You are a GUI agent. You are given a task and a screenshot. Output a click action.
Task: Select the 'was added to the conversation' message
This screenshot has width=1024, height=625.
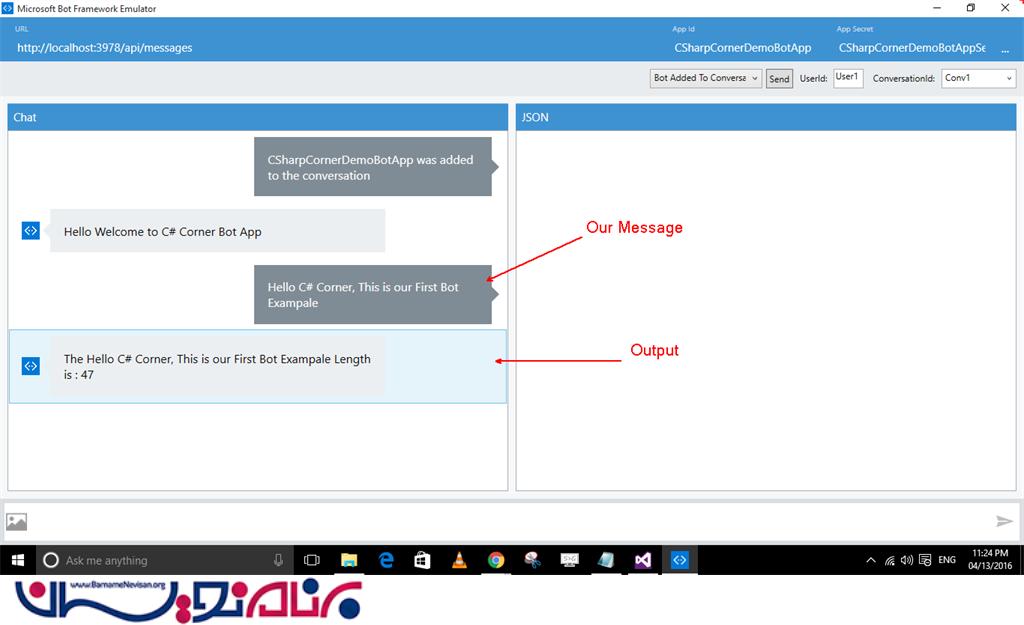click(x=373, y=167)
